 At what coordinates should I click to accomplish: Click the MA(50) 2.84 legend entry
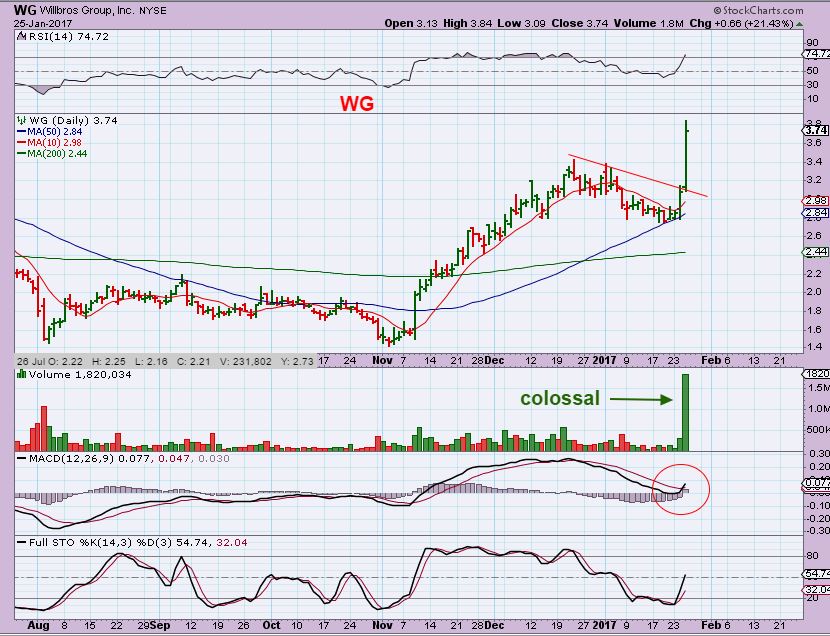pyautogui.click(x=55, y=132)
